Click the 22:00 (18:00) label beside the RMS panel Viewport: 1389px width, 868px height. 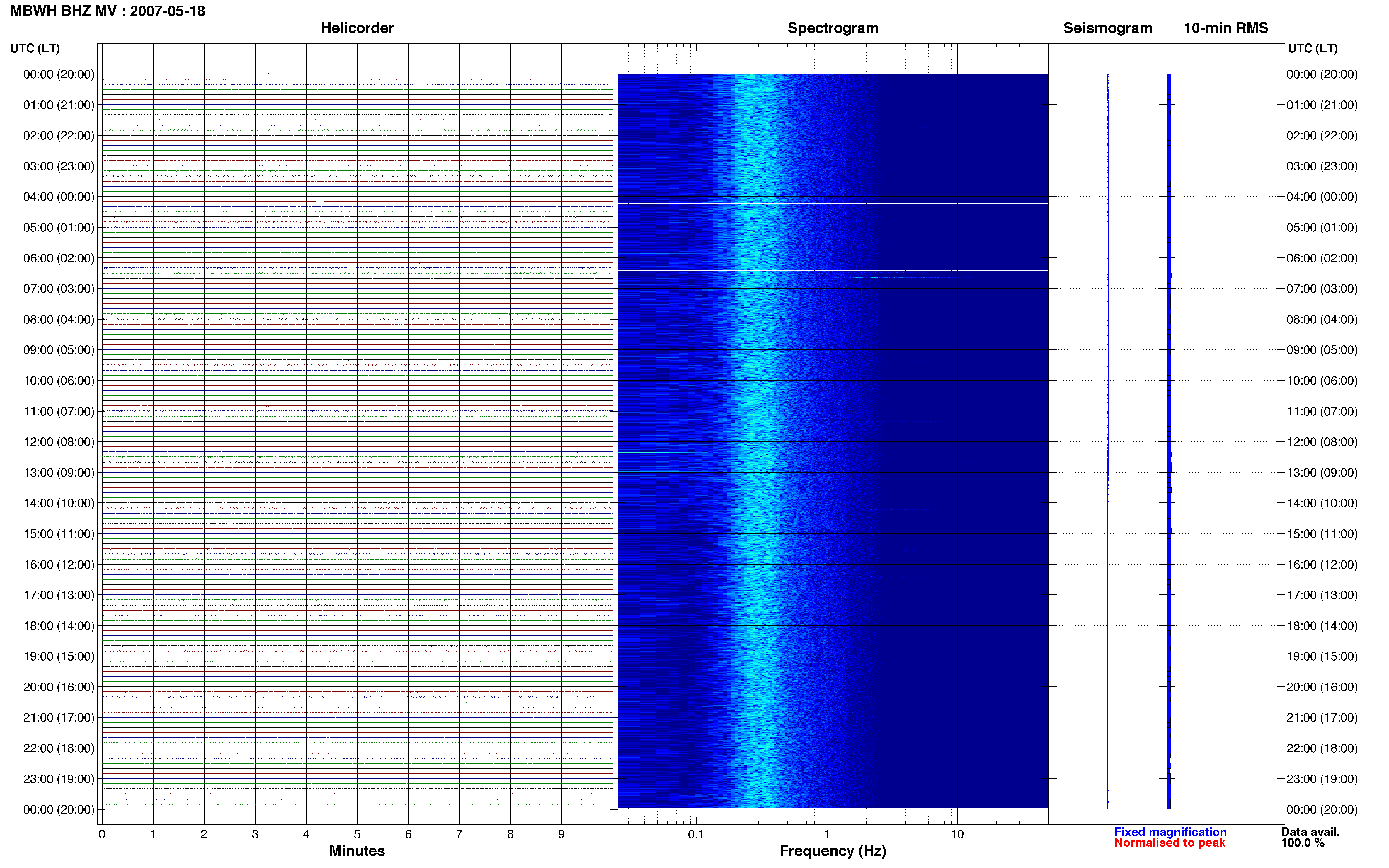[1322, 748]
